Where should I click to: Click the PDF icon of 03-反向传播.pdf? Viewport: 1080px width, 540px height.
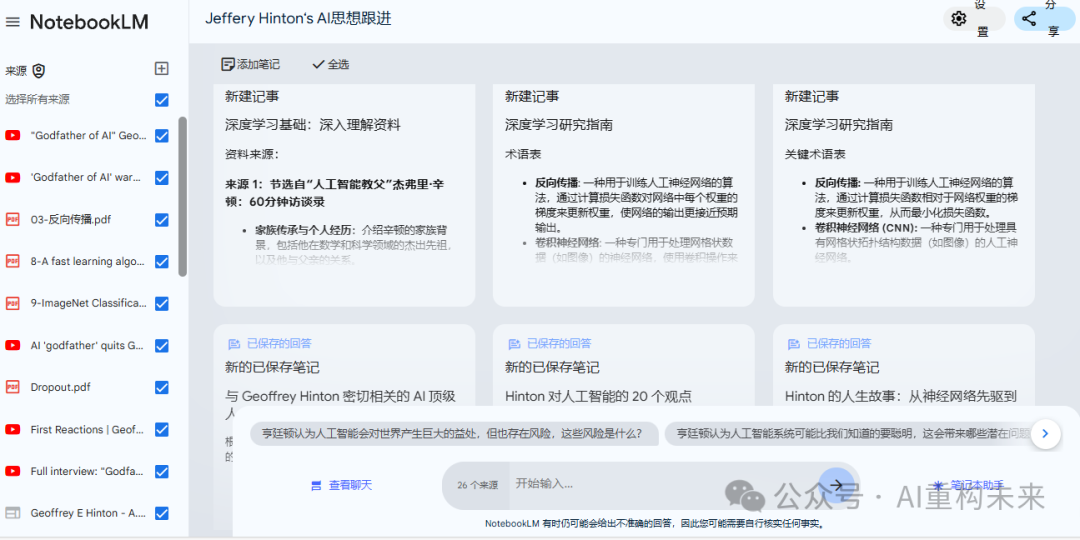(x=12, y=220)
